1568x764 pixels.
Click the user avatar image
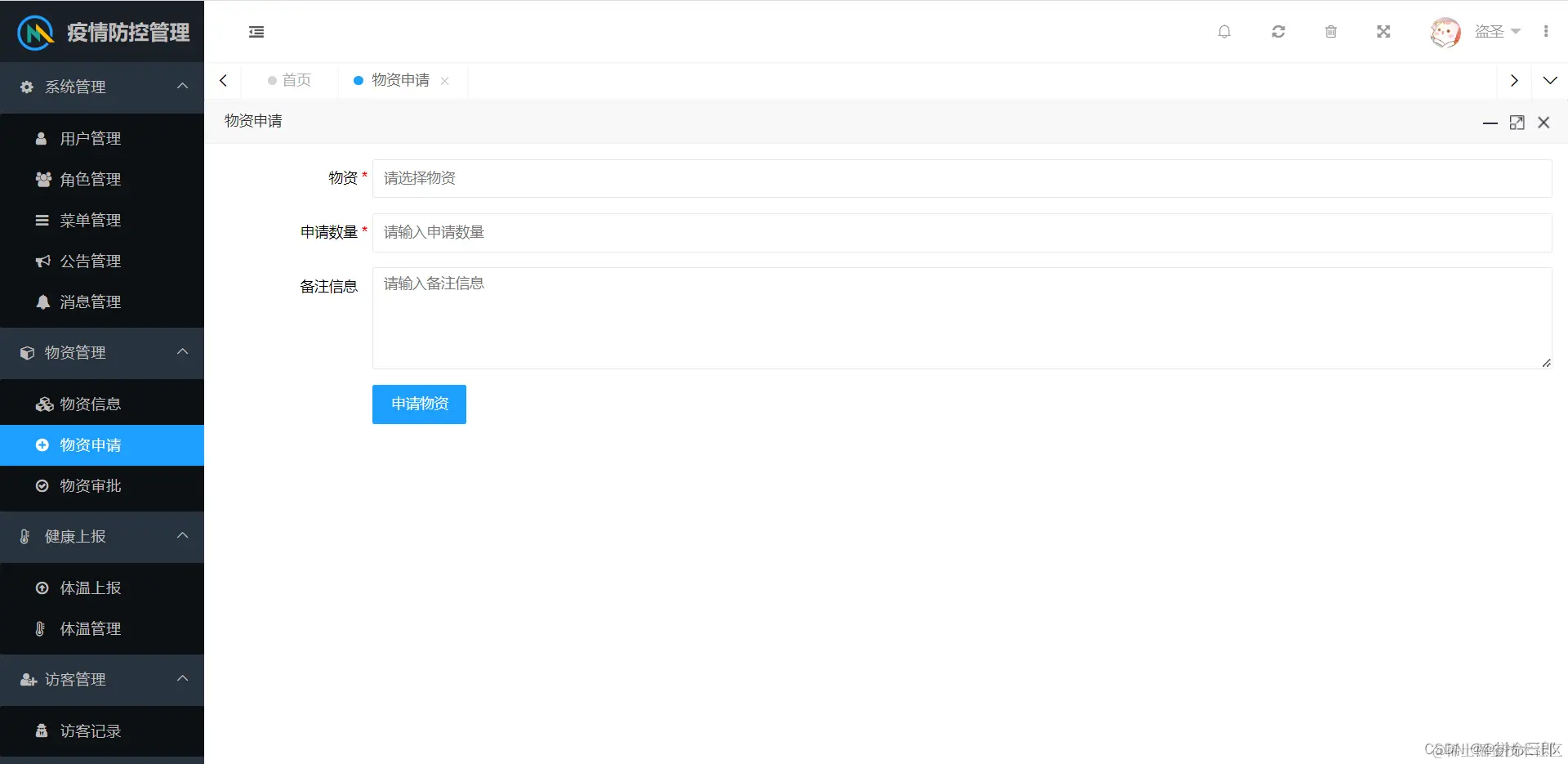(1445, 32)
